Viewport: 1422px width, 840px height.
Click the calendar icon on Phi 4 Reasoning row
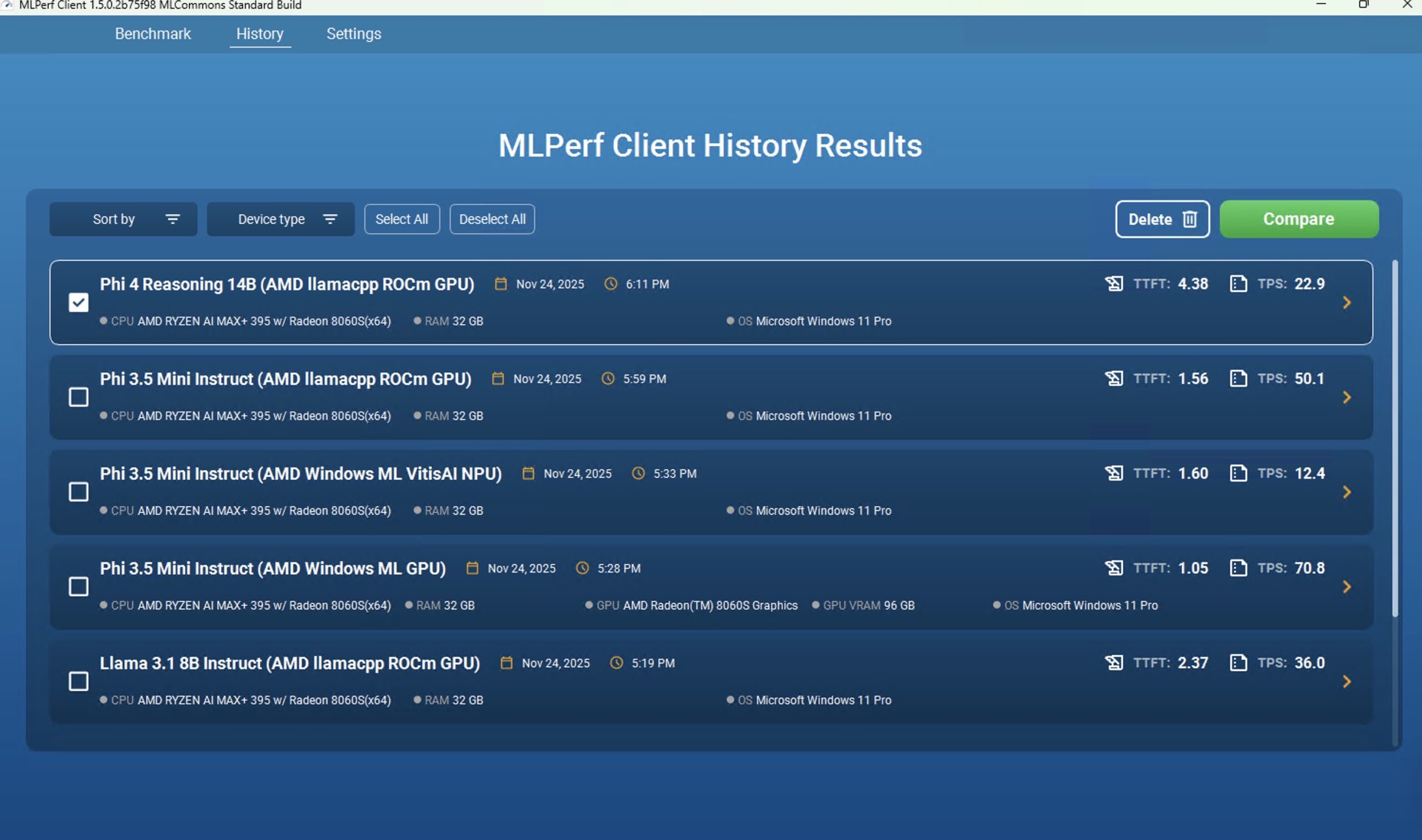[x=500, y=284]
